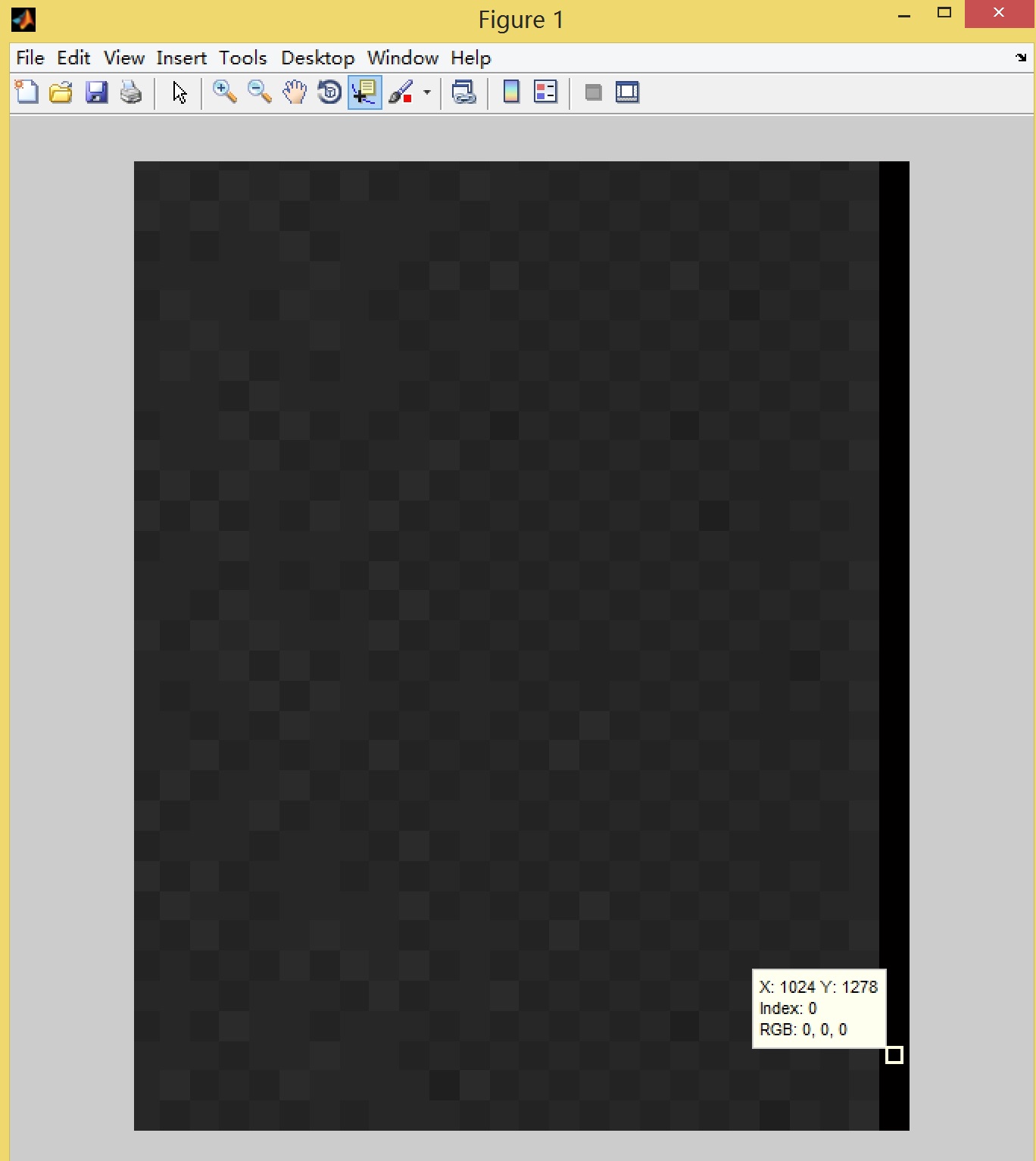This screenshot has height=1161, width=1036.
Task: Toggle the Data Cursor tool
Action: 364,92
